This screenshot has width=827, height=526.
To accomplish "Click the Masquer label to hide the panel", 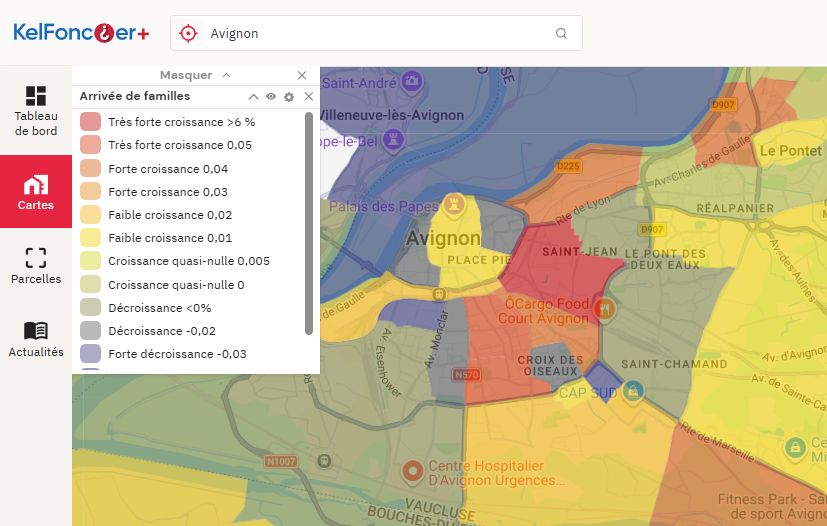I will [186, 75].
